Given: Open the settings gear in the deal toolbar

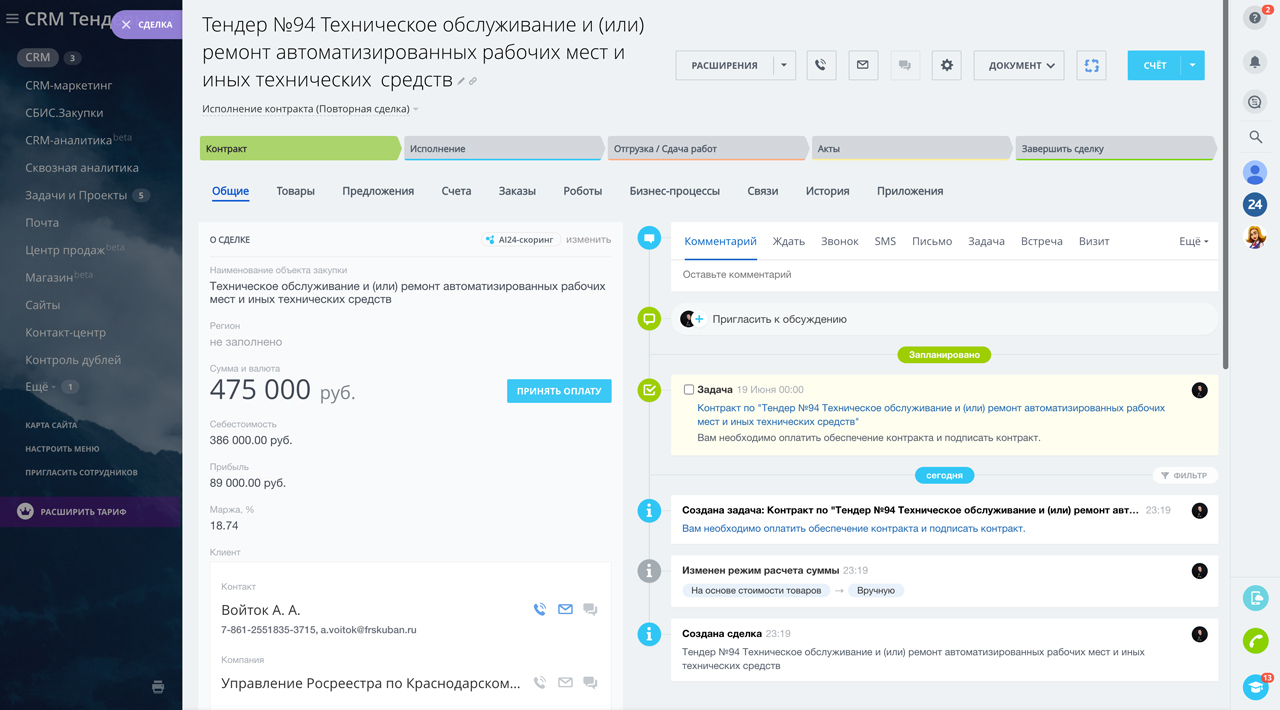Looking at the screenshot, I should [946, 65].
